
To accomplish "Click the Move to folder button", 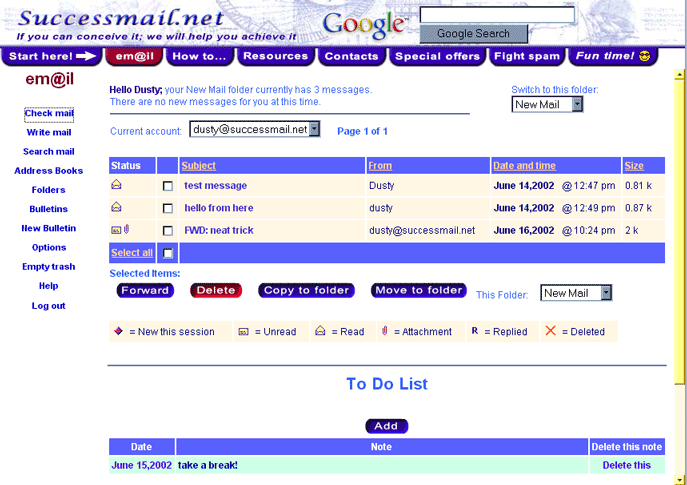I will point(418,290).
